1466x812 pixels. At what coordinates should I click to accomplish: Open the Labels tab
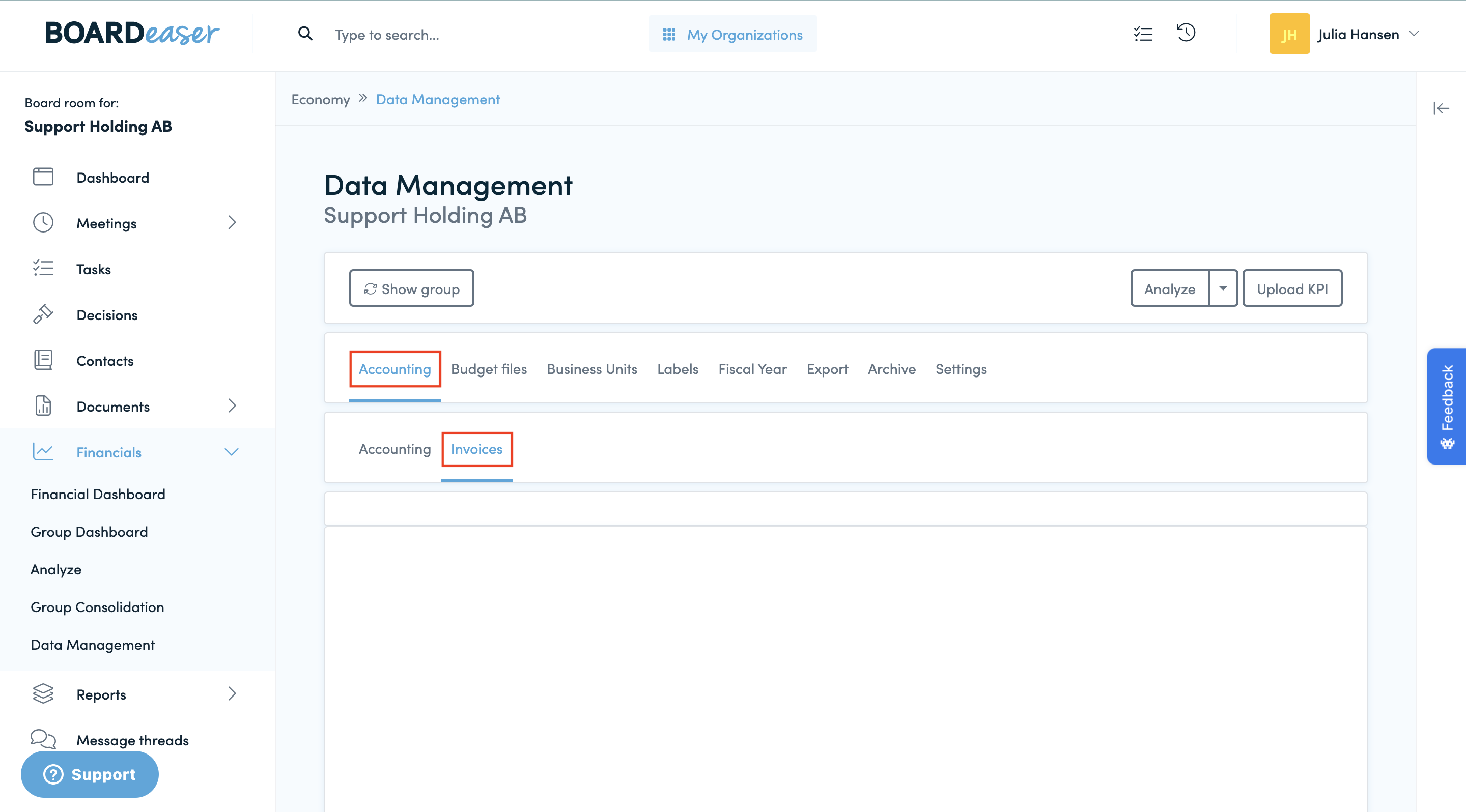tap(677, 369)
